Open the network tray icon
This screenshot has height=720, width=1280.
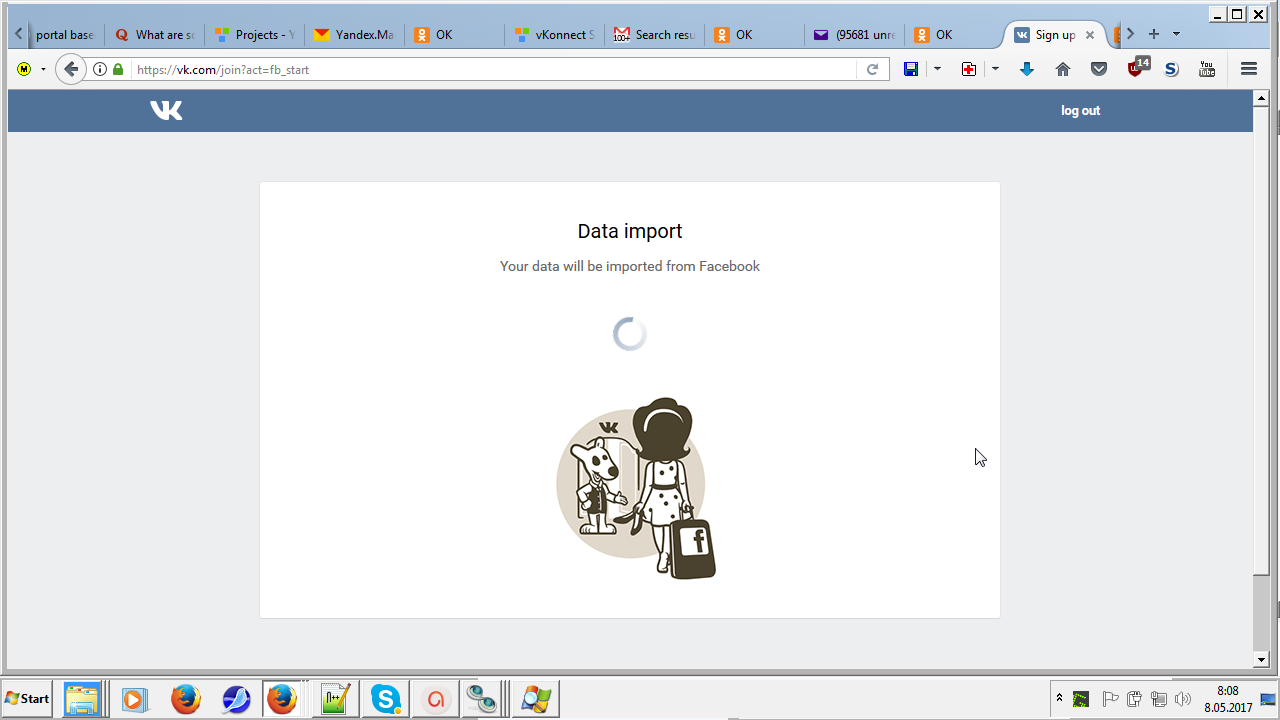[x=1159, y=699]
